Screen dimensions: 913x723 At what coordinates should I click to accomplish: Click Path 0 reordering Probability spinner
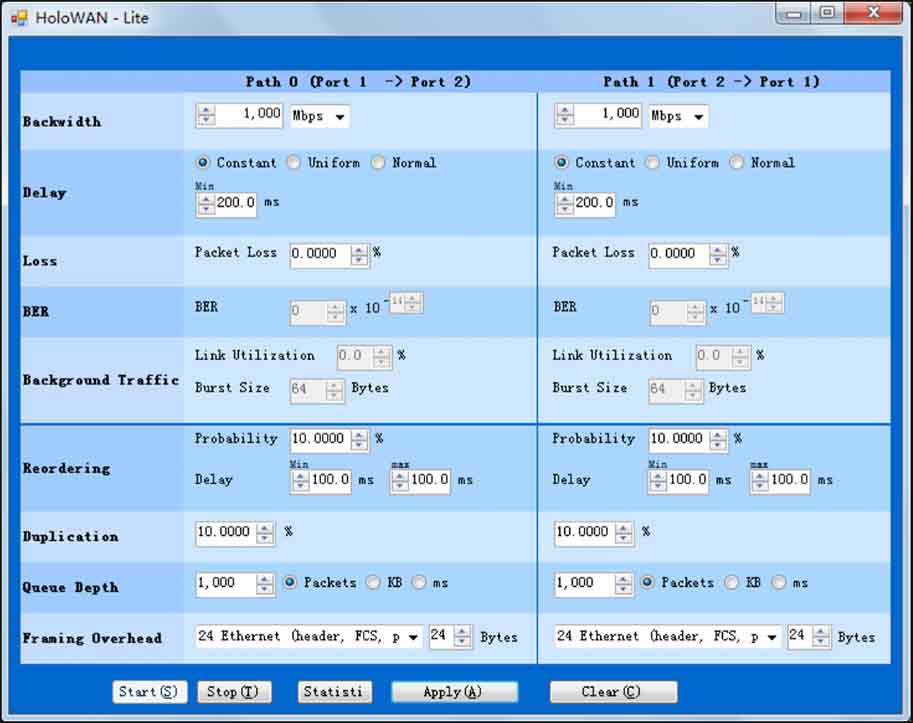pos(359,441)
